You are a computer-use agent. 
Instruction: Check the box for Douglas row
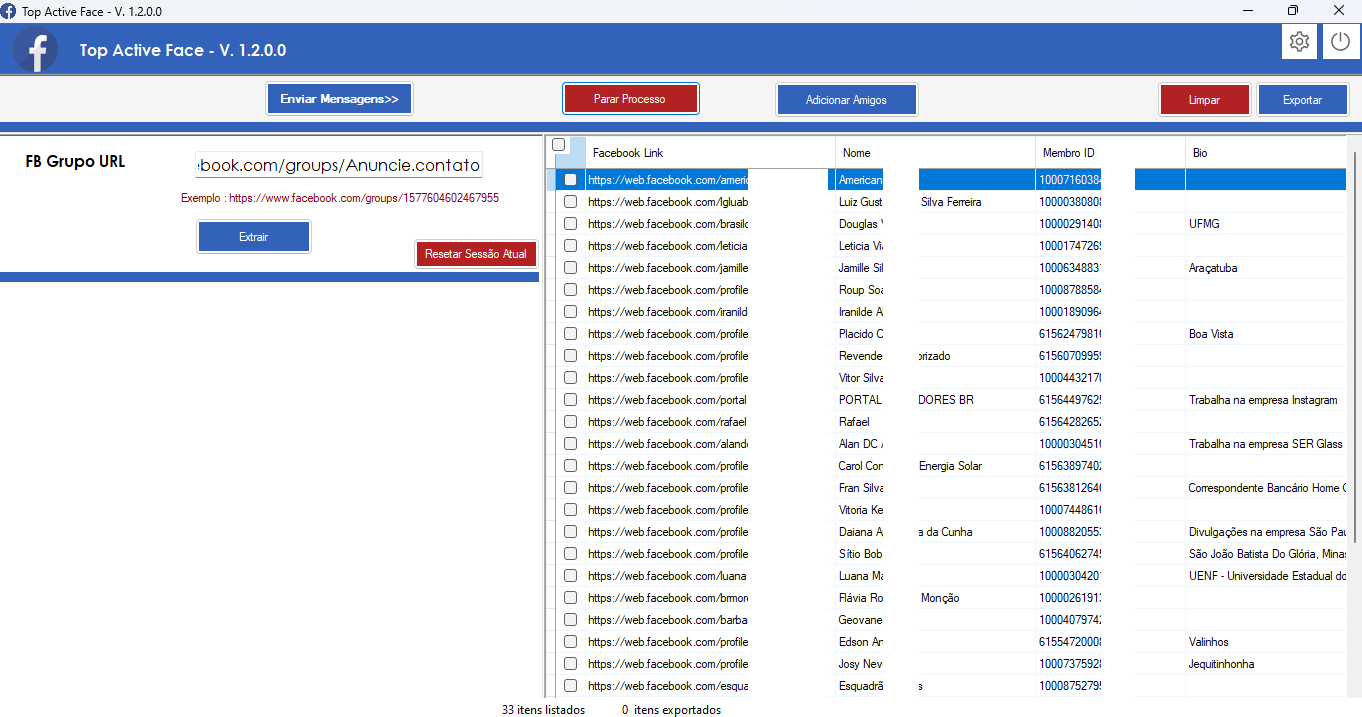[x=570, y=224]
